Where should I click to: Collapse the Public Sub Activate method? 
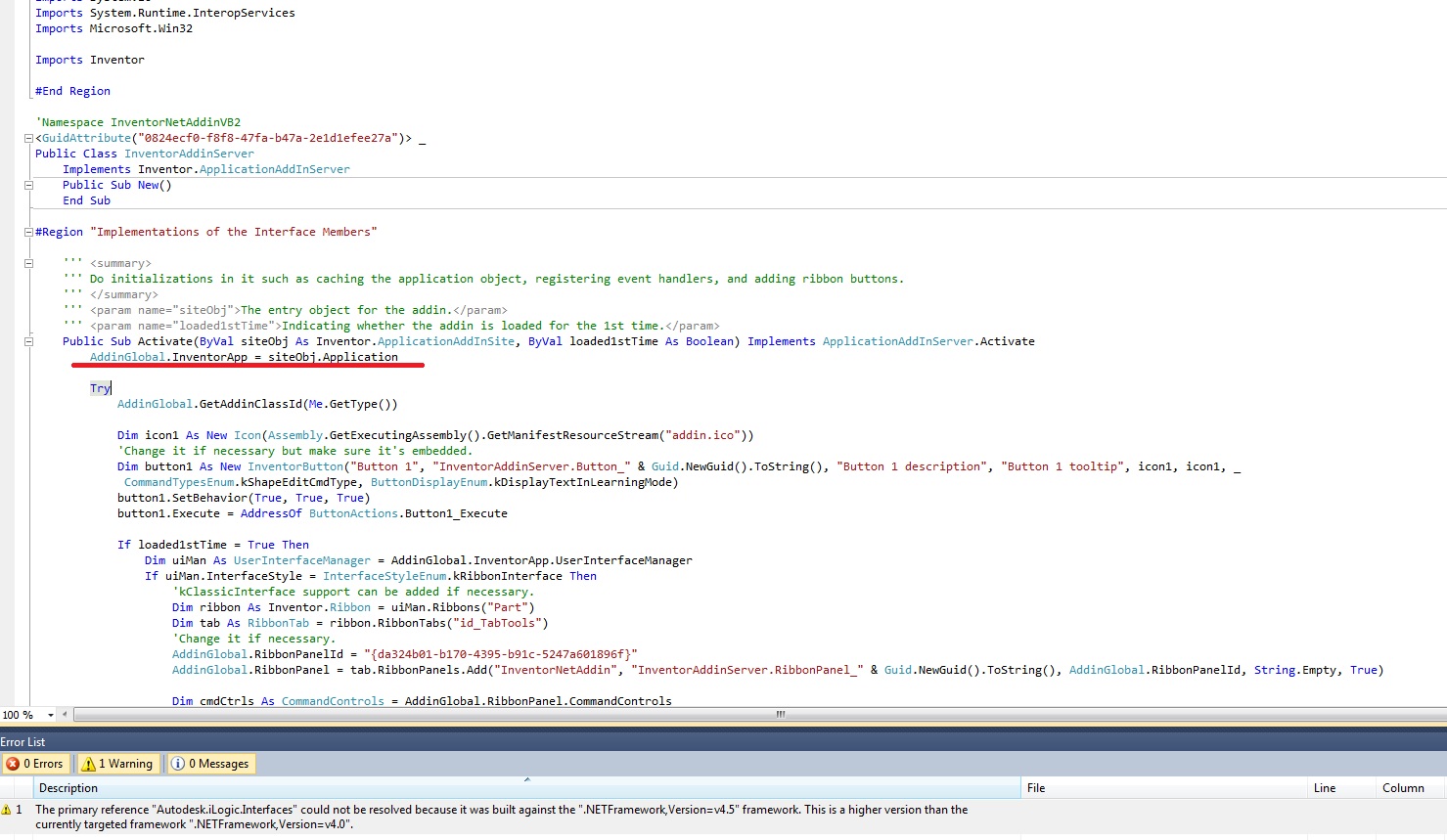click(28, 342)
